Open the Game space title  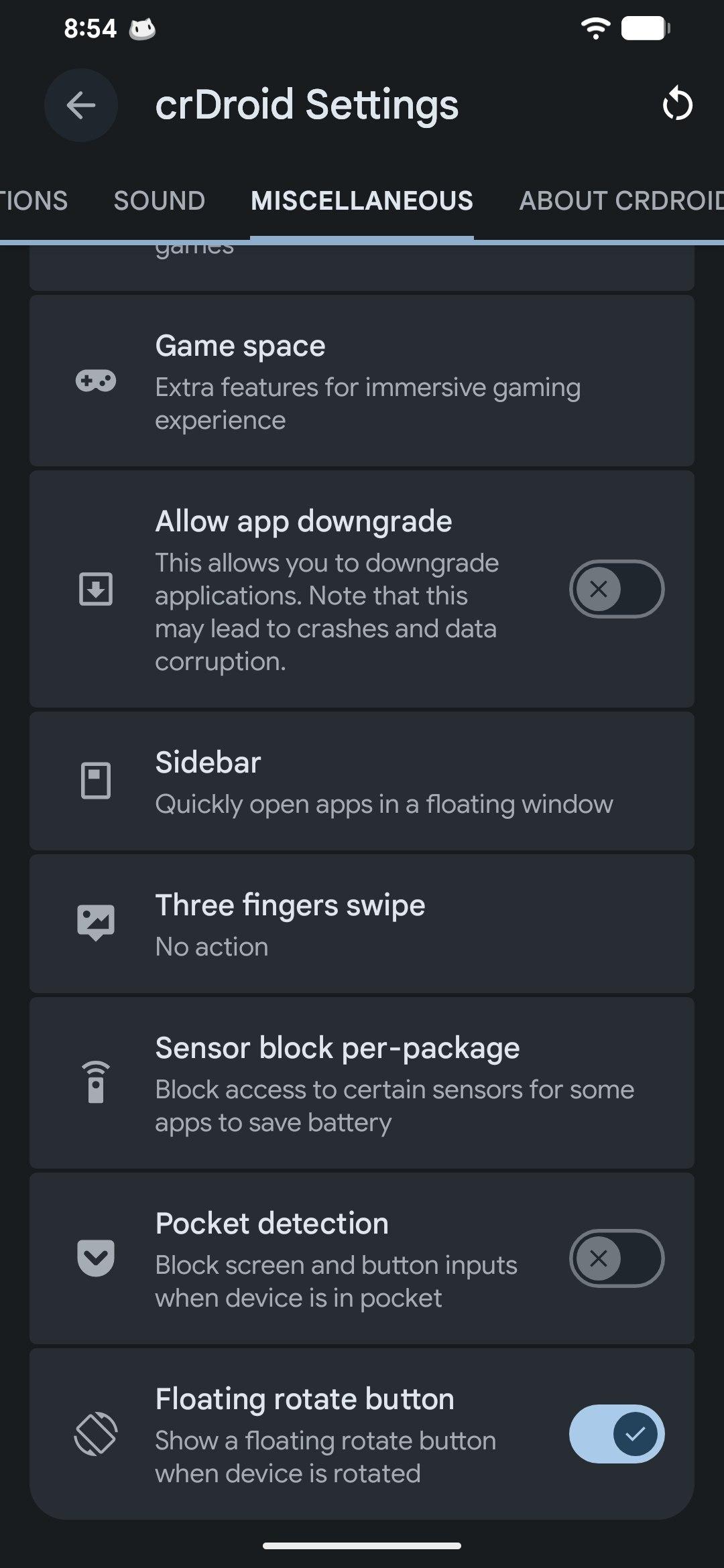point(240,346)
